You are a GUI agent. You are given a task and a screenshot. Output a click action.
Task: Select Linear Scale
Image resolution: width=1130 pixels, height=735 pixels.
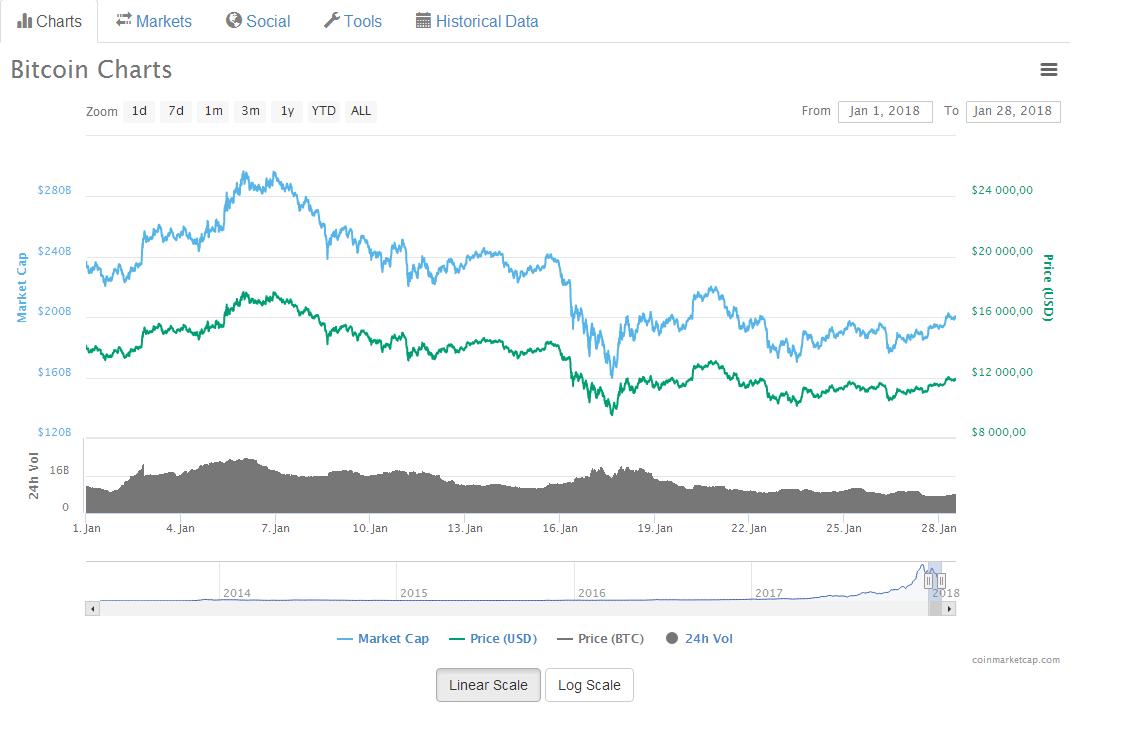(488, 685)
